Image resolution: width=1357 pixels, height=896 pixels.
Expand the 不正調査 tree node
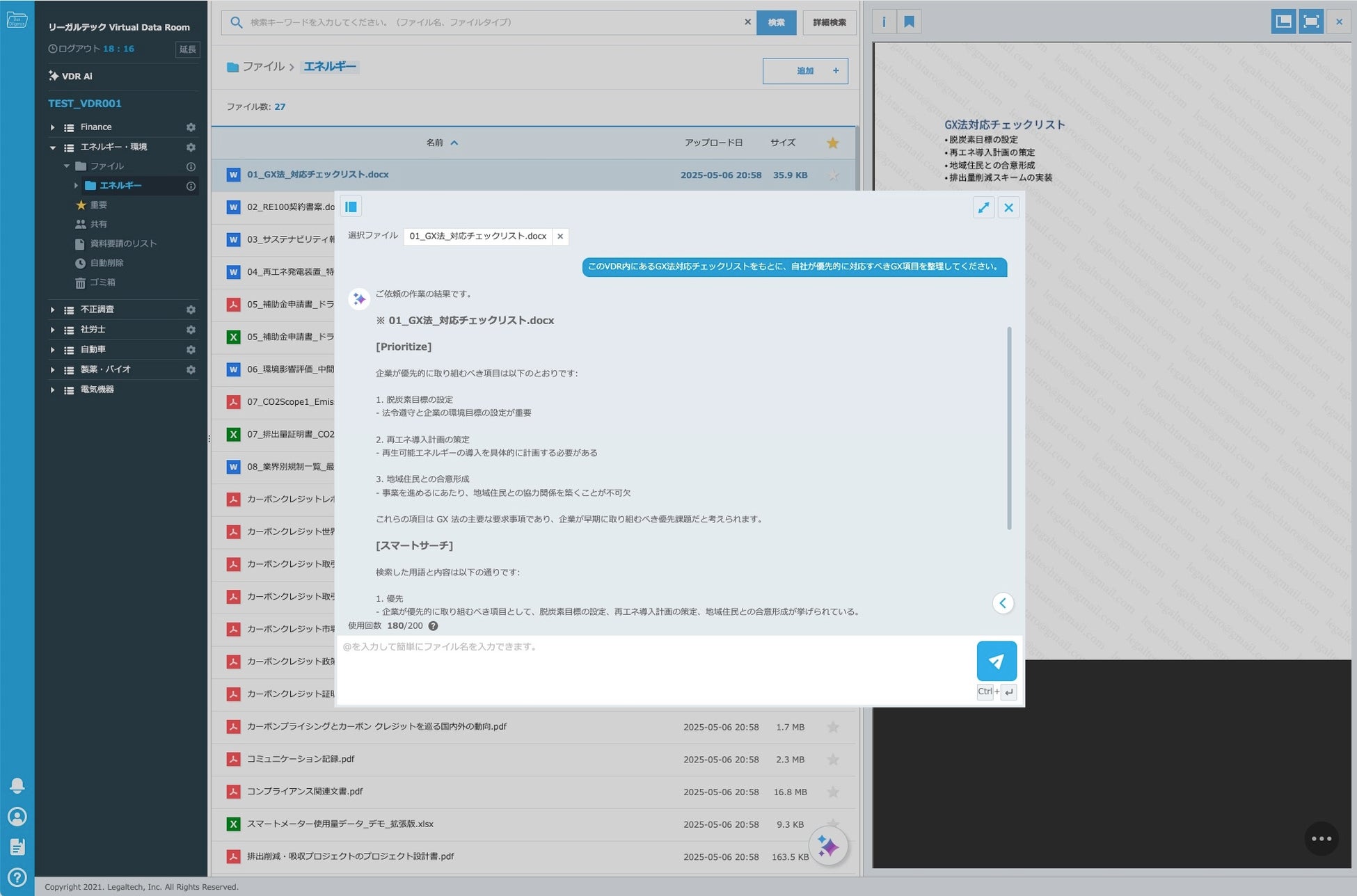click(52, 310)
